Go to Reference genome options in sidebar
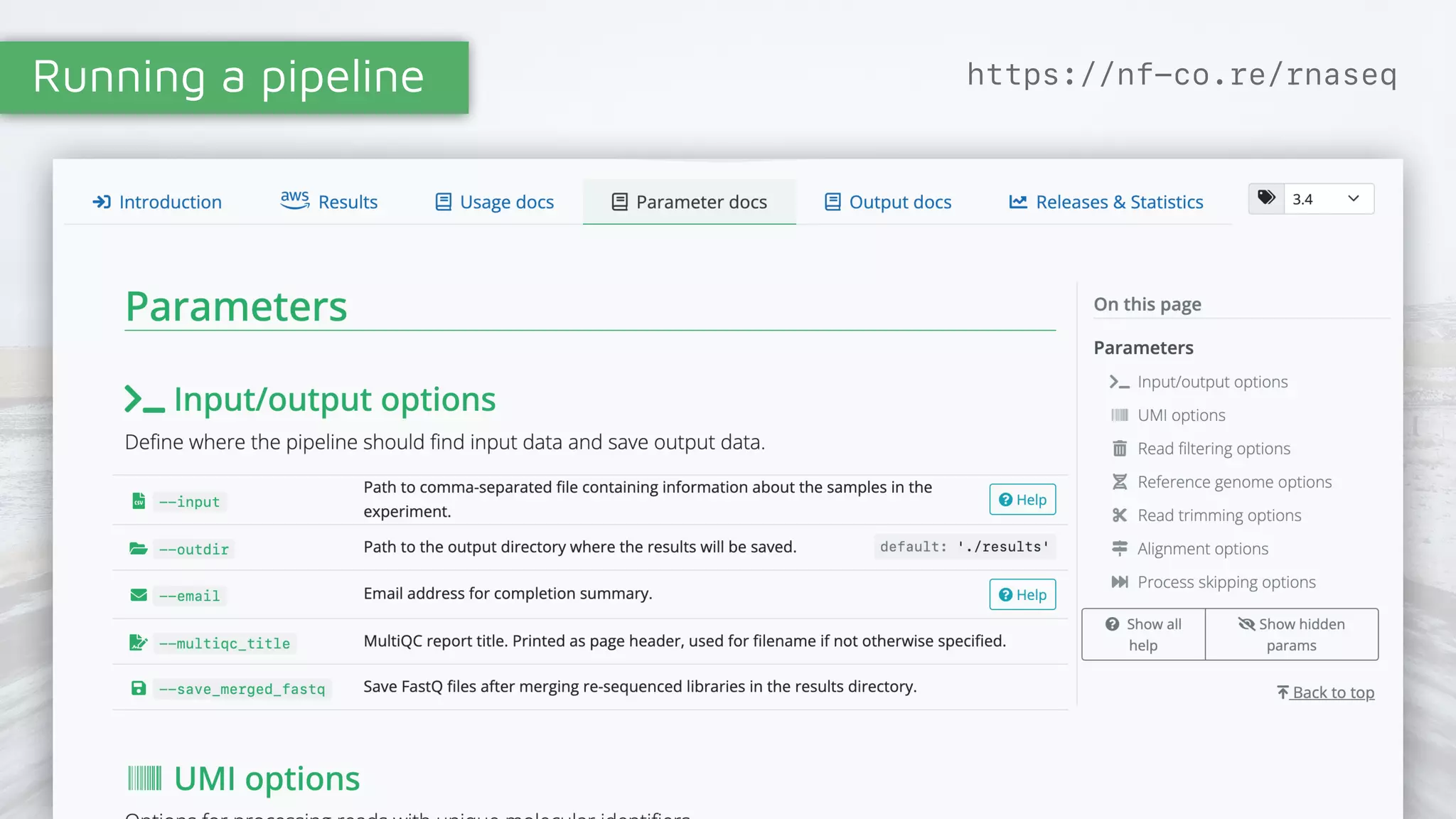The width and height of the screenshot is (1456, 819). [1234, 482]
